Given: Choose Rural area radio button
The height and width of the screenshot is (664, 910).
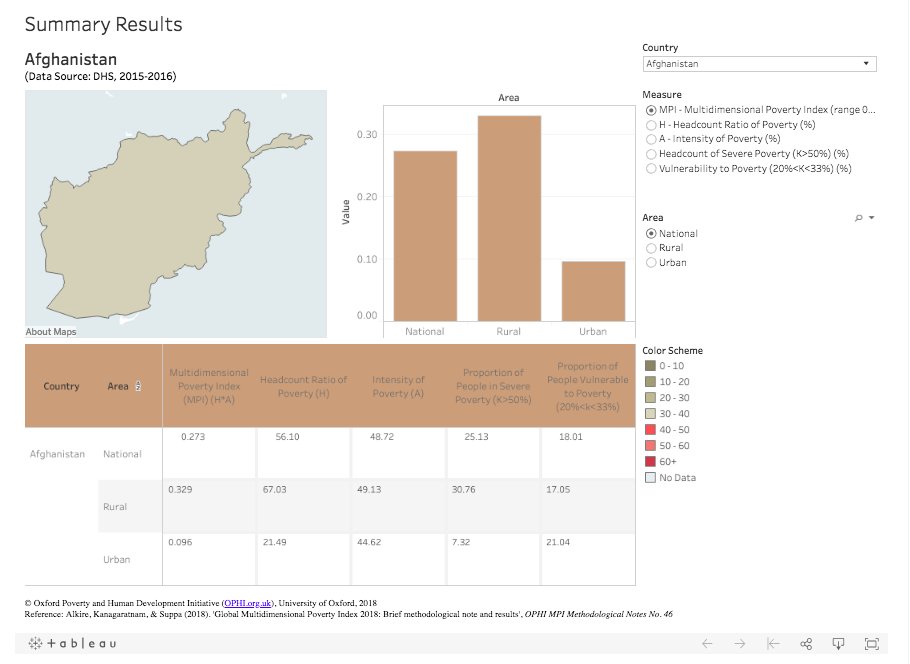Looking at the screenshot, I should click(x=651, y=248).
